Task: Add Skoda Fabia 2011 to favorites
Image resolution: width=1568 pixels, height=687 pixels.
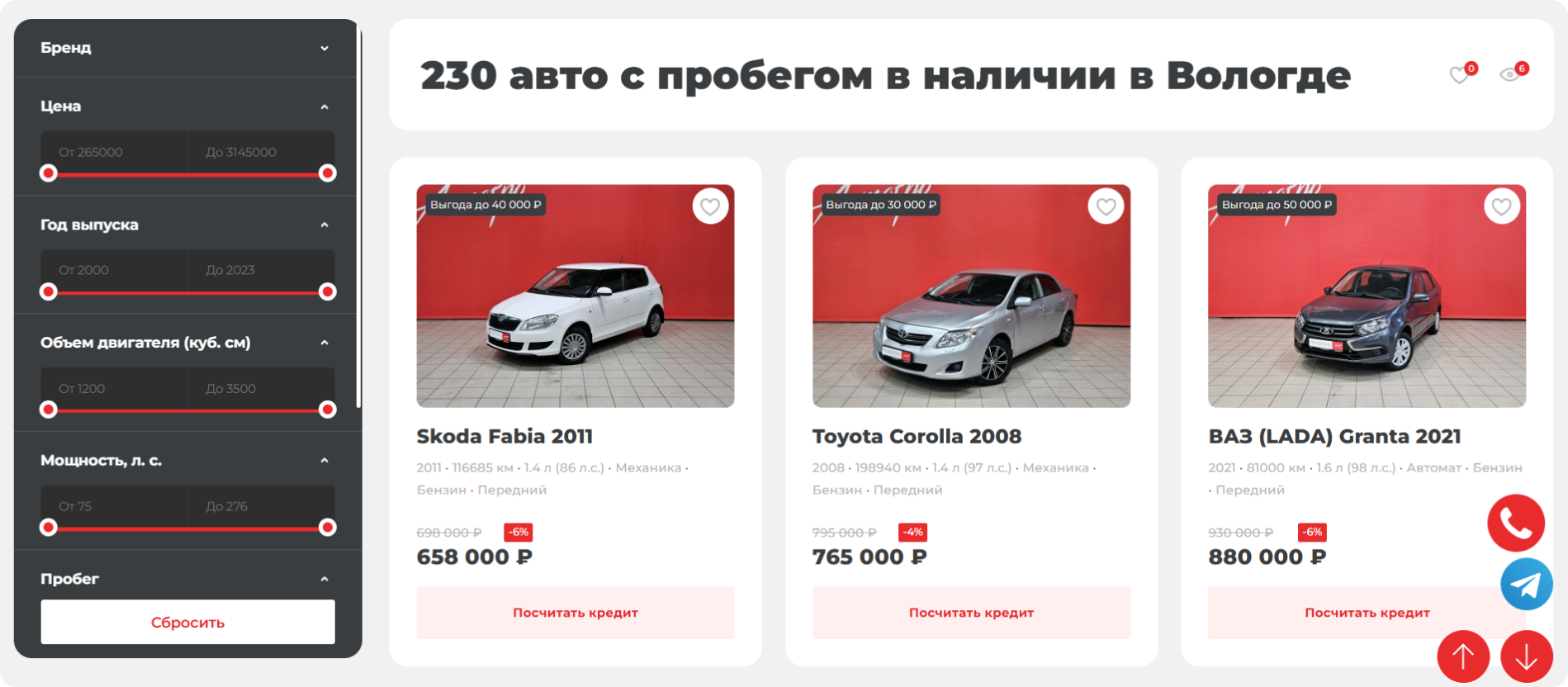Action: pos(710,206)
